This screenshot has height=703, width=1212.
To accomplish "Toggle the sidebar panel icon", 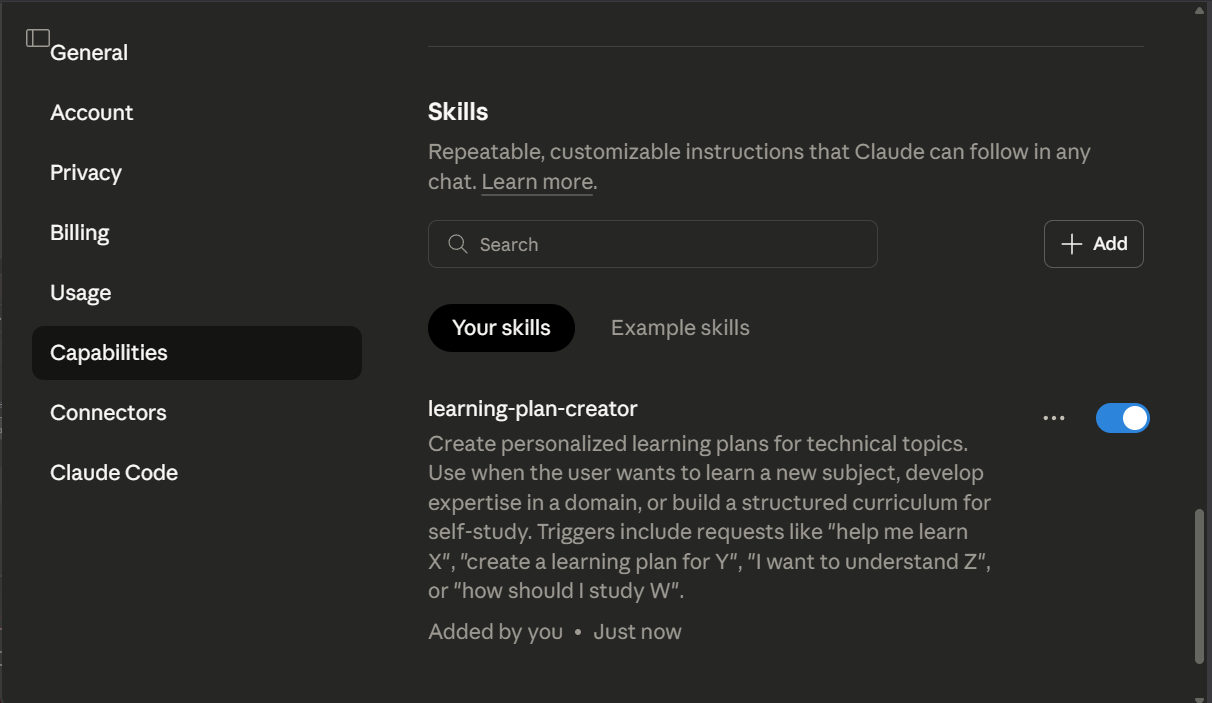I will click(38, 38).
